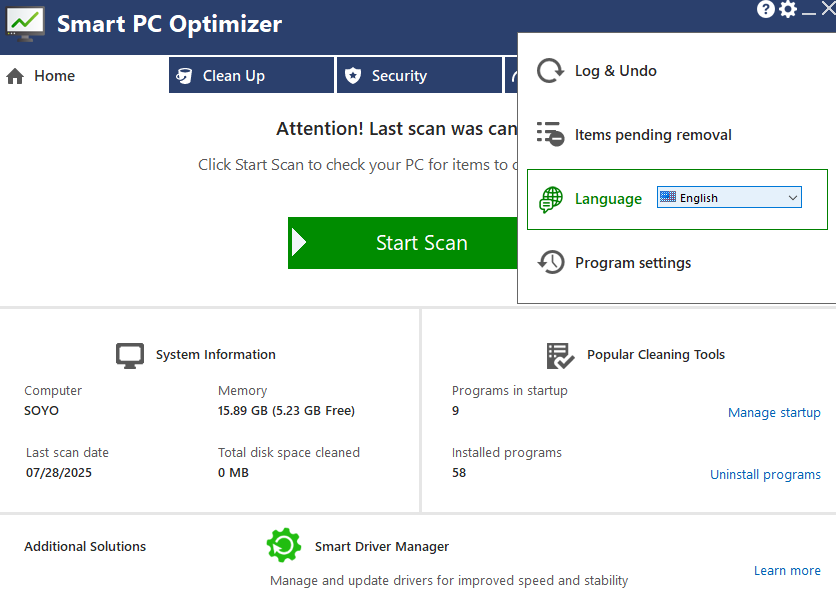Click the Items pending removal list icon
Image resolution: width=836 pixels, height=604 pixels.
pyautogui.click(x=550, y=134)
